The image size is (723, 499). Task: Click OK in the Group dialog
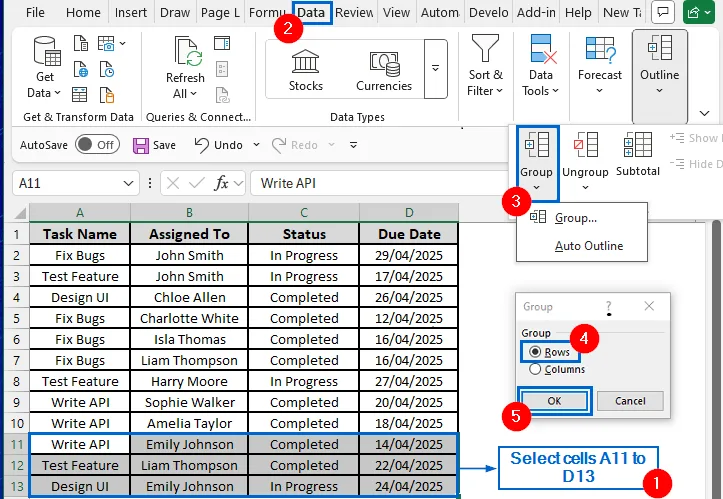[x=554, y=401]
